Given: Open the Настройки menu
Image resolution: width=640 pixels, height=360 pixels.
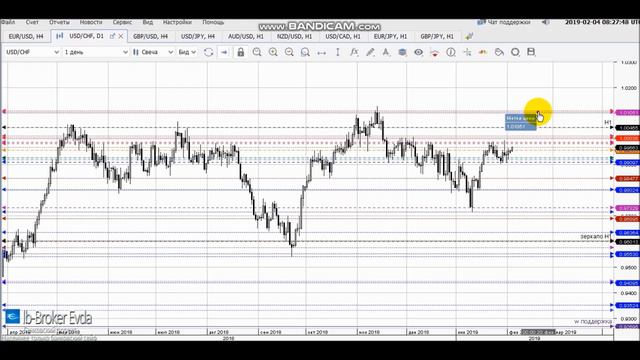Looking at the screenshot, I should 177,22.
